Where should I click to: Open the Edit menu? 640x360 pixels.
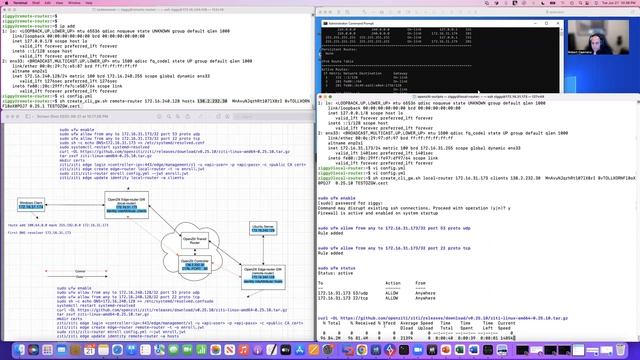pos(48,2)
